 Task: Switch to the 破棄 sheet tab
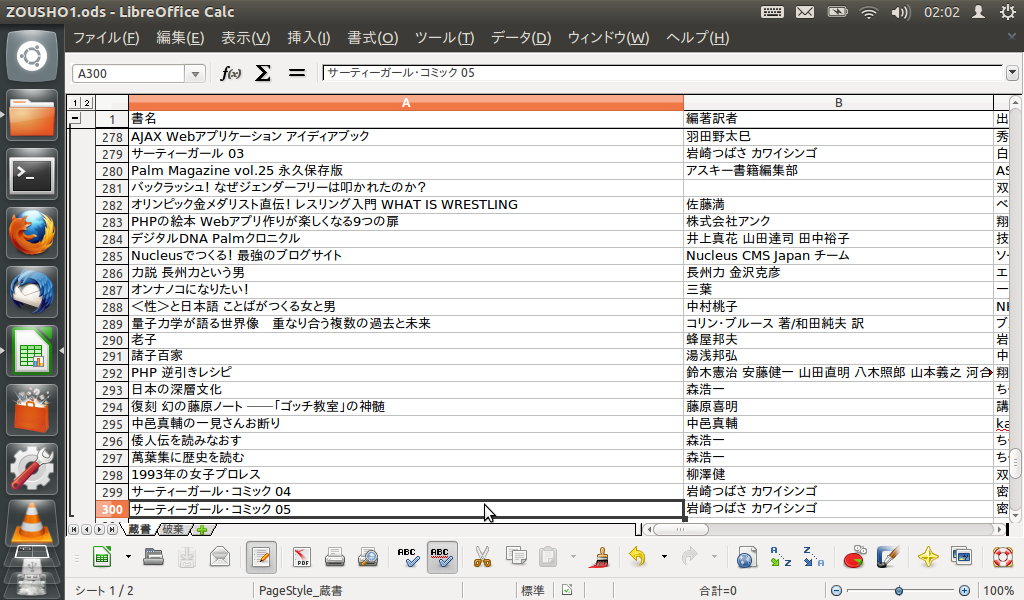pyautogui.click(x=173, y=529)
